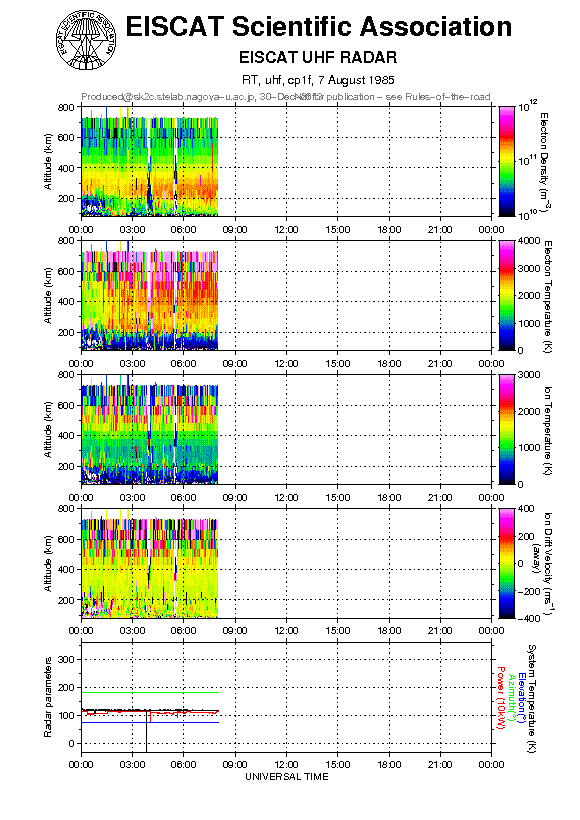This screenshot has height=820, width=580.
Task: Click the Ion Drift Velocity color bar
Action: (x=507, y=563)
